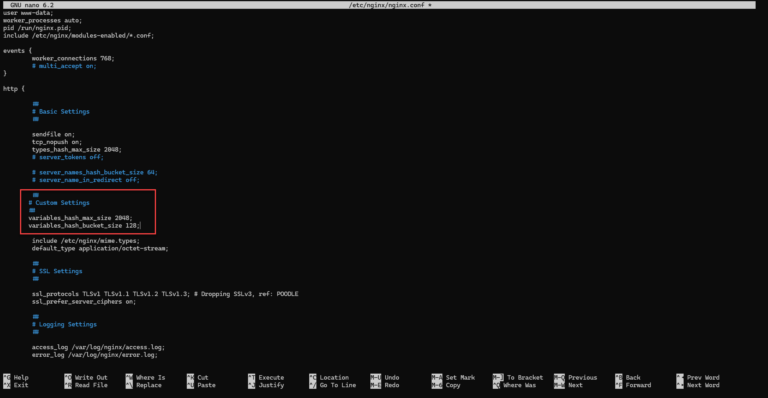Click the /etc/nginx/nginx.conf file name in title bar
This screenshot has height=398, width=768.
point(387,5)
